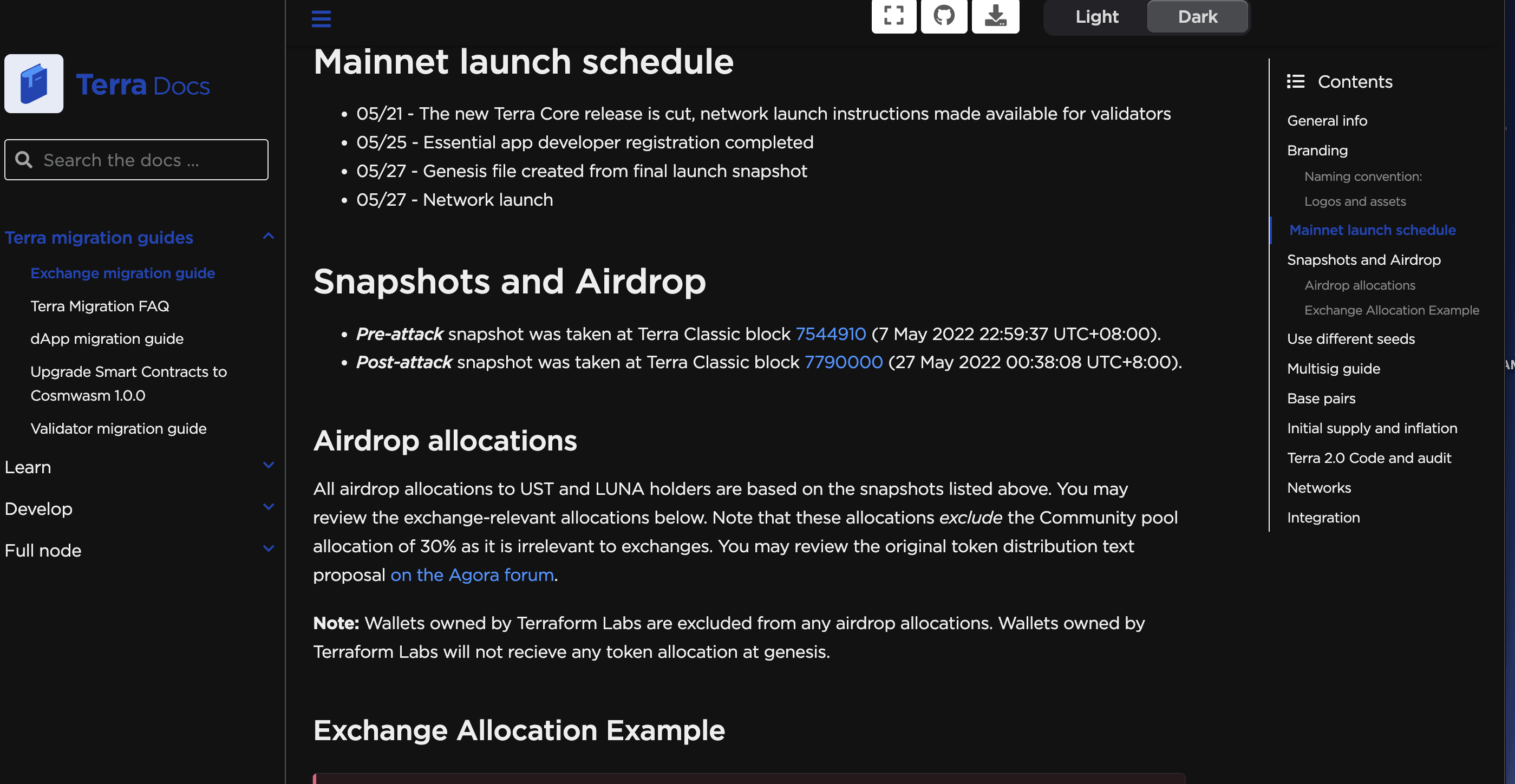Click the search magnifier icon
Viewport: 1515px width, 784px height.
pyautogui.click(x=23, y=160)
